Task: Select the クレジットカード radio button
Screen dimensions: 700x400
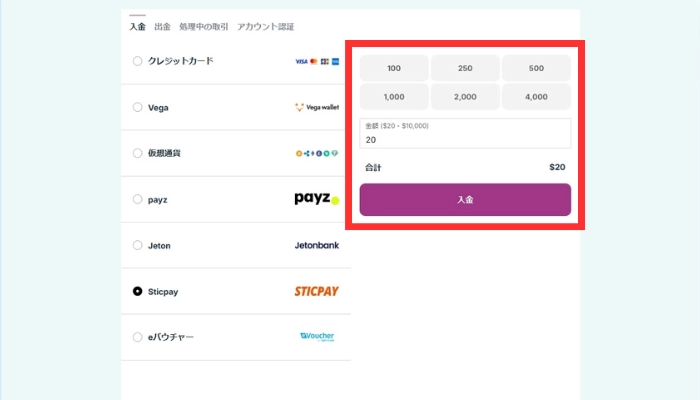Action: [137, 61]
